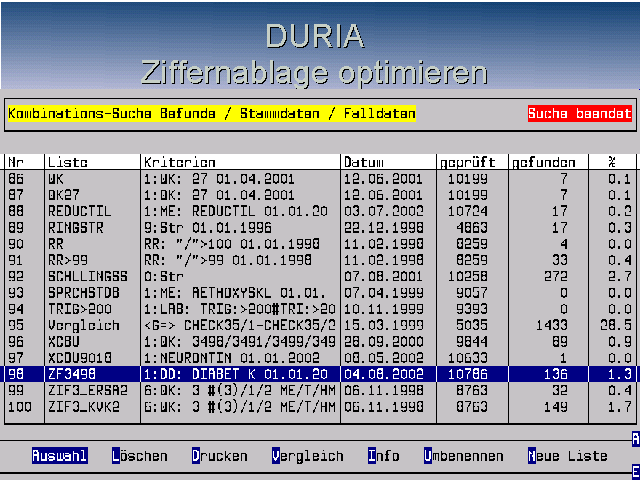Click the % column header
Image resolution: width=640 pixels, height=480 pixels.
pyautogui.click(x=611, y=162)
